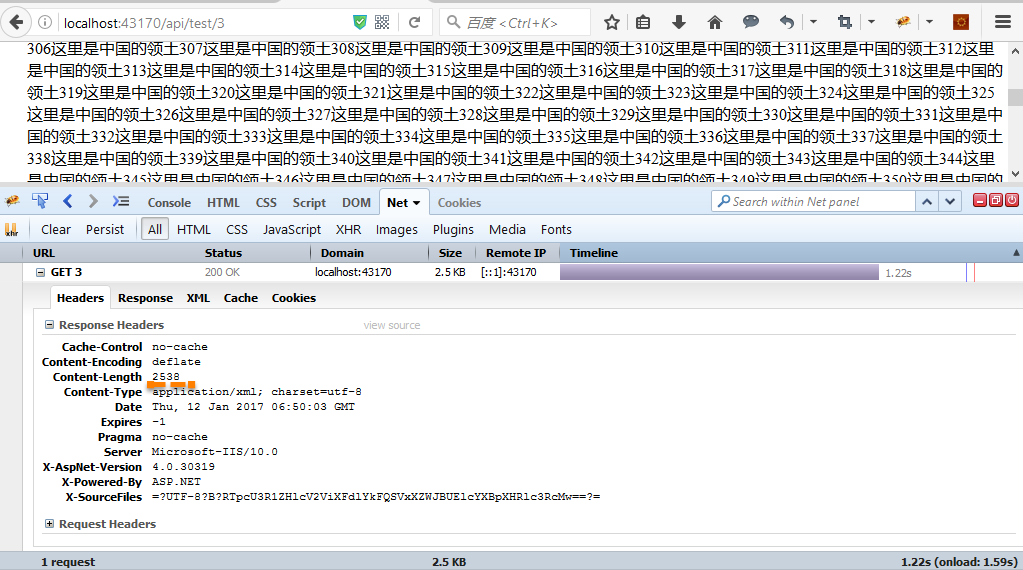This screenshot has height=570, width=1023.
Task: Filter requests by Plugins
Action: pyautogui.click(x=453, y=230)
